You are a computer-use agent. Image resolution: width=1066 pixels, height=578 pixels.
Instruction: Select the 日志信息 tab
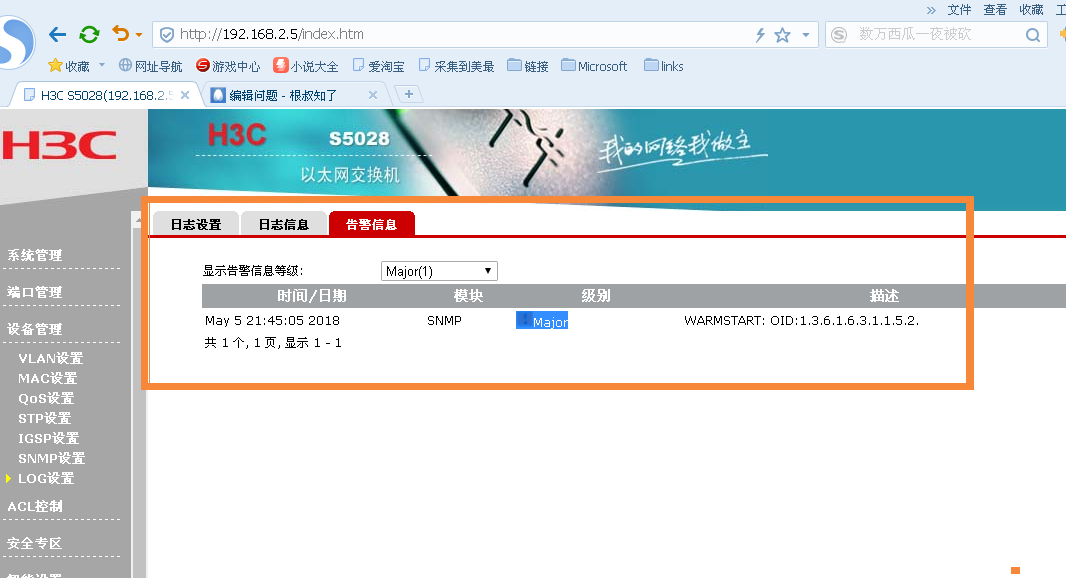(x=283, y=224)
